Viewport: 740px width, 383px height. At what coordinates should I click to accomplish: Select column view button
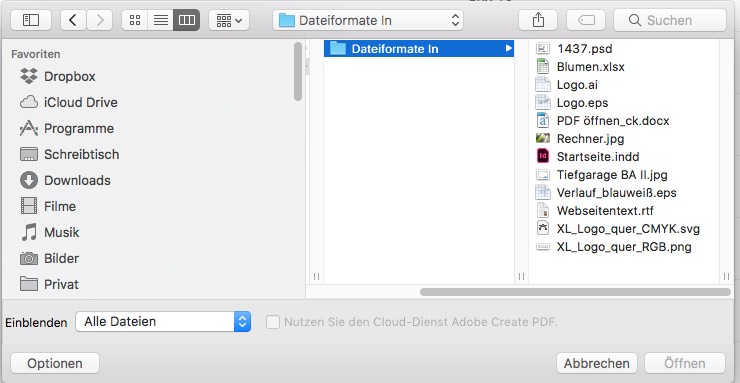(187, 20)
